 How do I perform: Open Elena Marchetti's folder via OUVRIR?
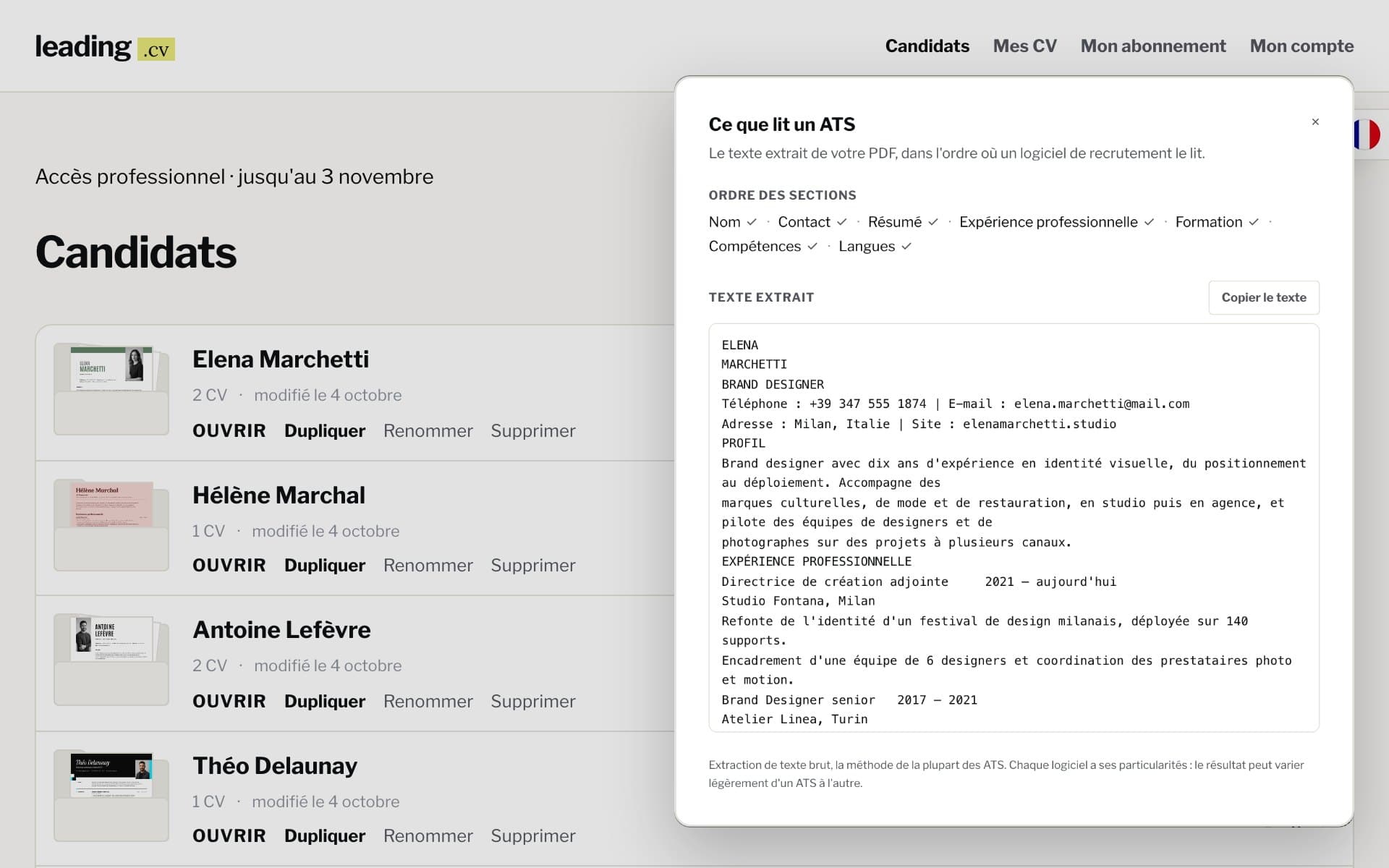click(229, 430)
